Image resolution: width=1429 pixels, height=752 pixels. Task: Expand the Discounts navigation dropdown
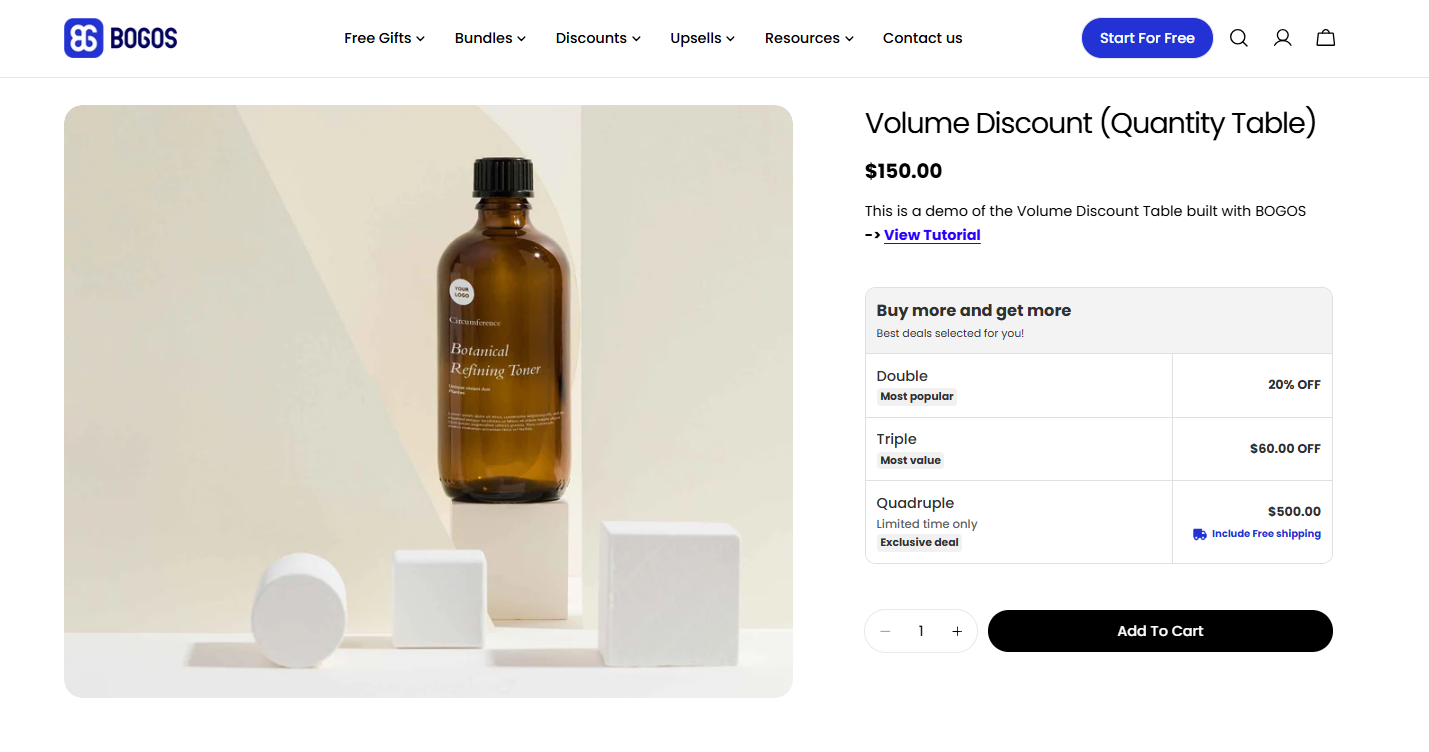coord(597,37)
